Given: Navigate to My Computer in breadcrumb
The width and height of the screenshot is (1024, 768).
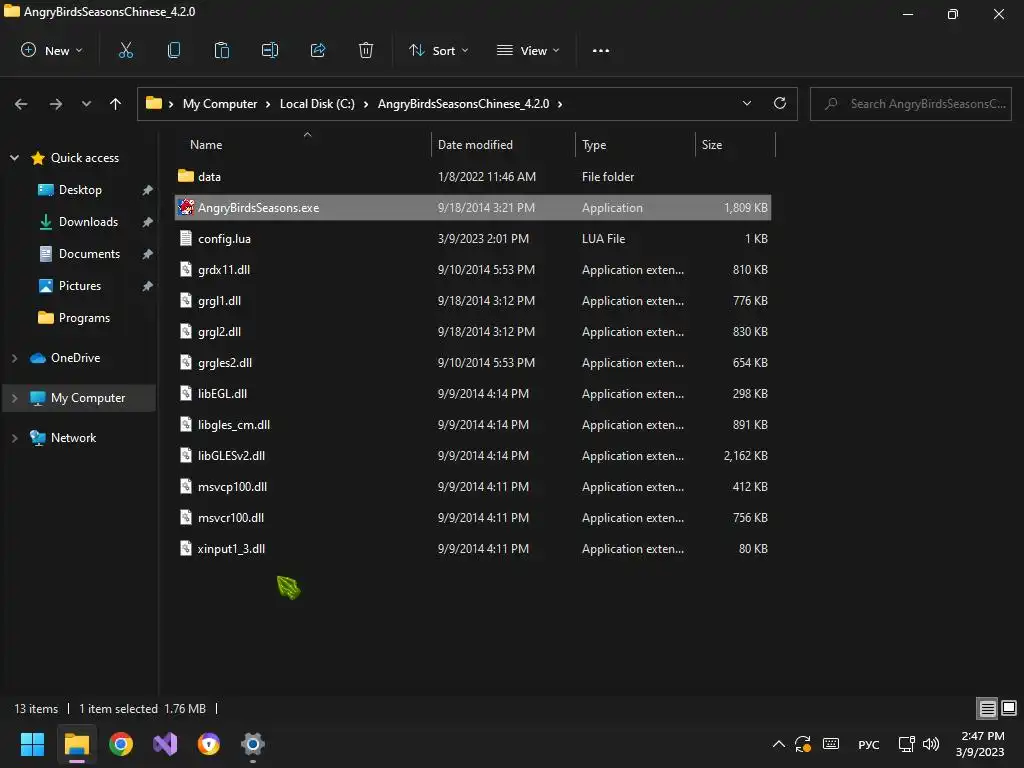Looking at the screenshot, I should click(x=220, y=104).
